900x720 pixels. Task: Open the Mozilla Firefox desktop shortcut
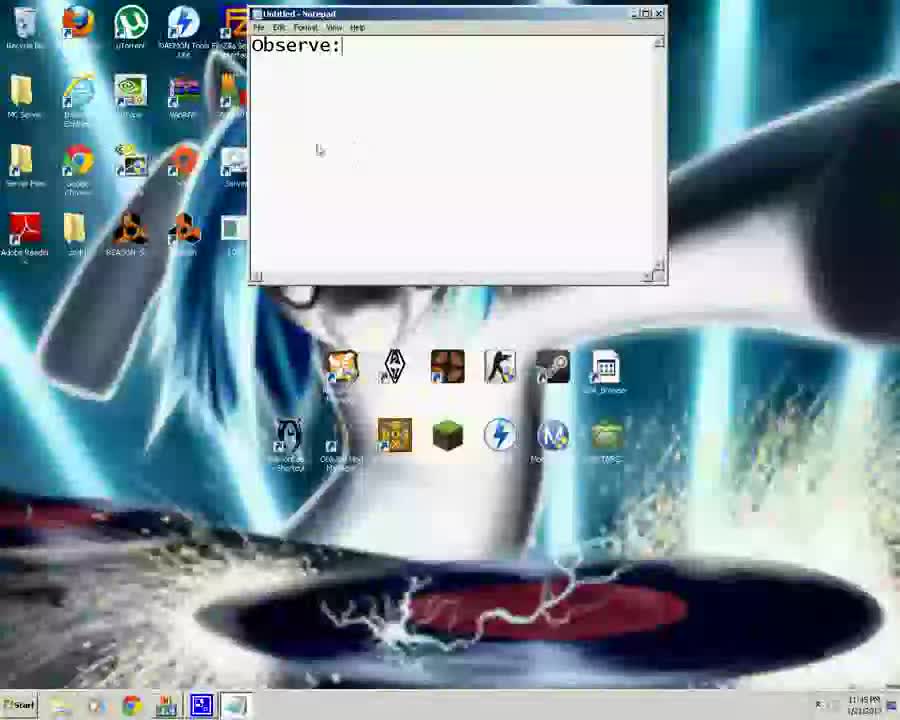[78, 23]
